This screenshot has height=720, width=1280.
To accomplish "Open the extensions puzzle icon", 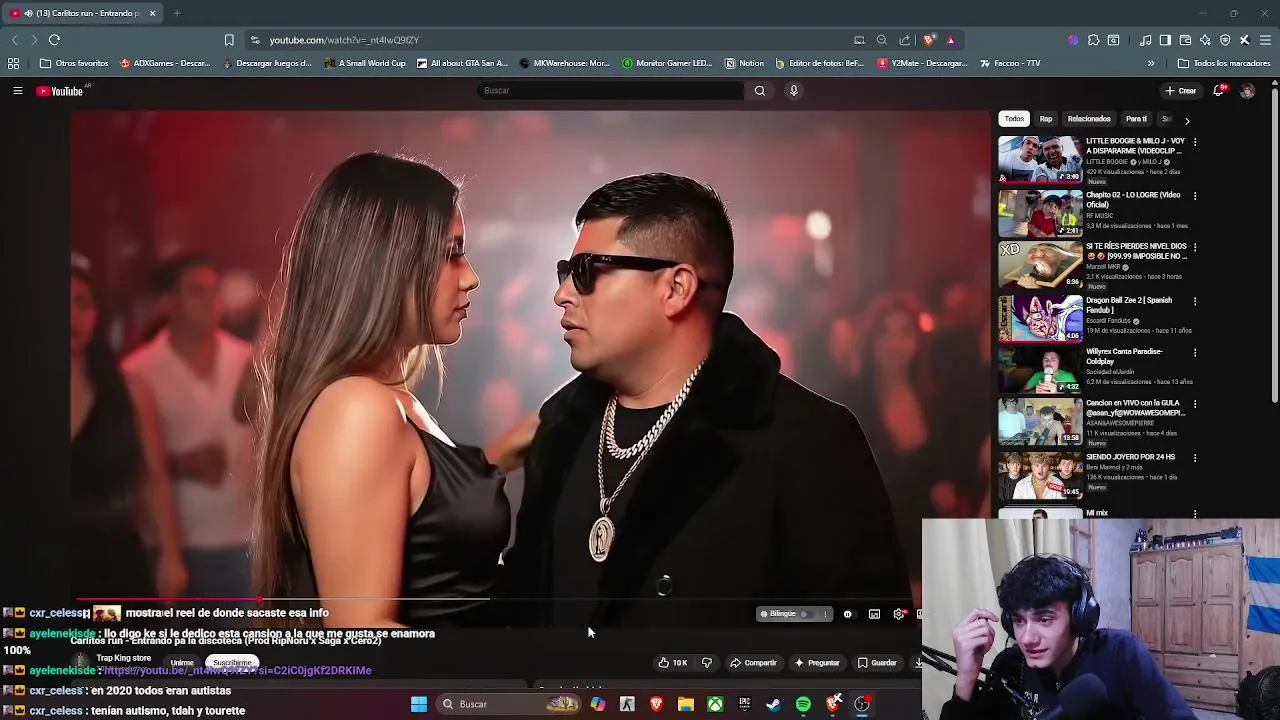I will 1093,40.
